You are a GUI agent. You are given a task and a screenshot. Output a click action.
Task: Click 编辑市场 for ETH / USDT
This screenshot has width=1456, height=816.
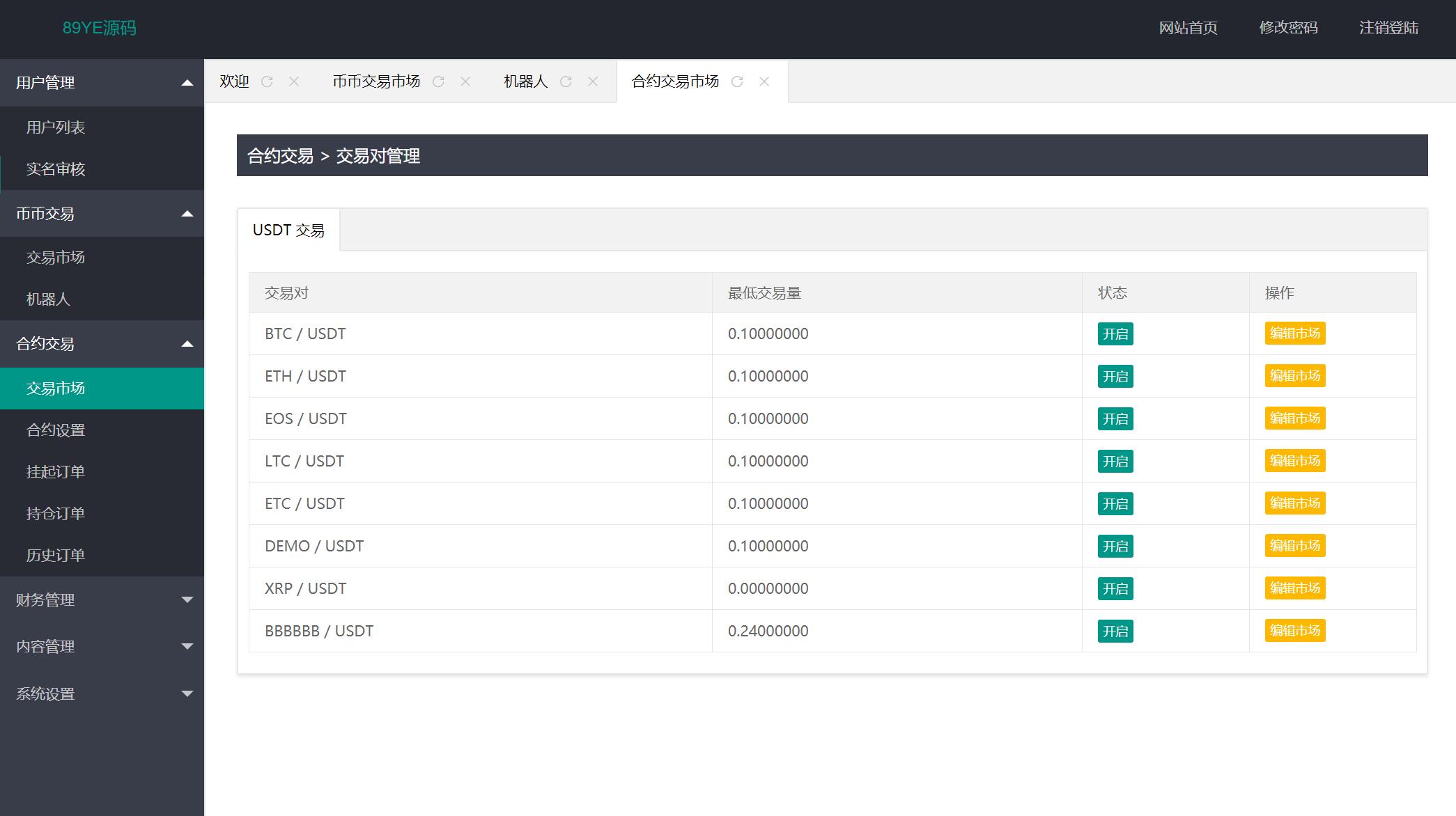click(x=1295, y=376)
